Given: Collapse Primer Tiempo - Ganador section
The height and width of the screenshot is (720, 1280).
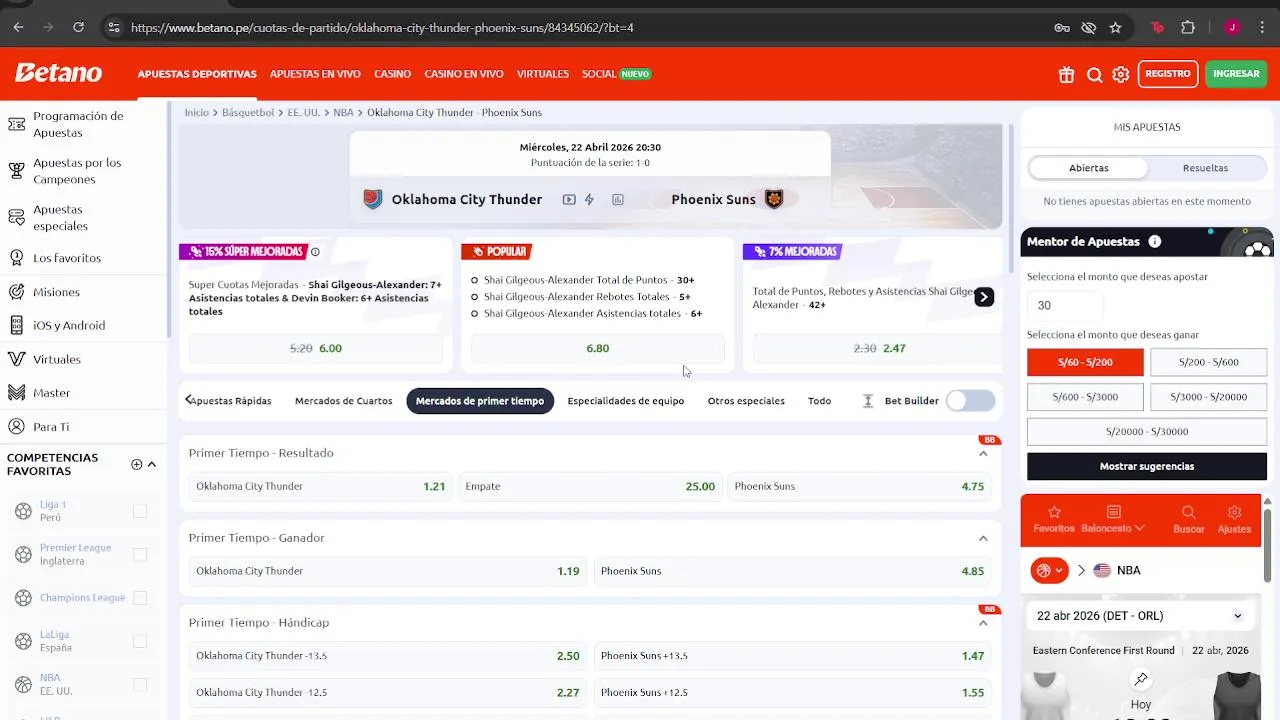Looking at the screenshot, I should click(983, 538).
